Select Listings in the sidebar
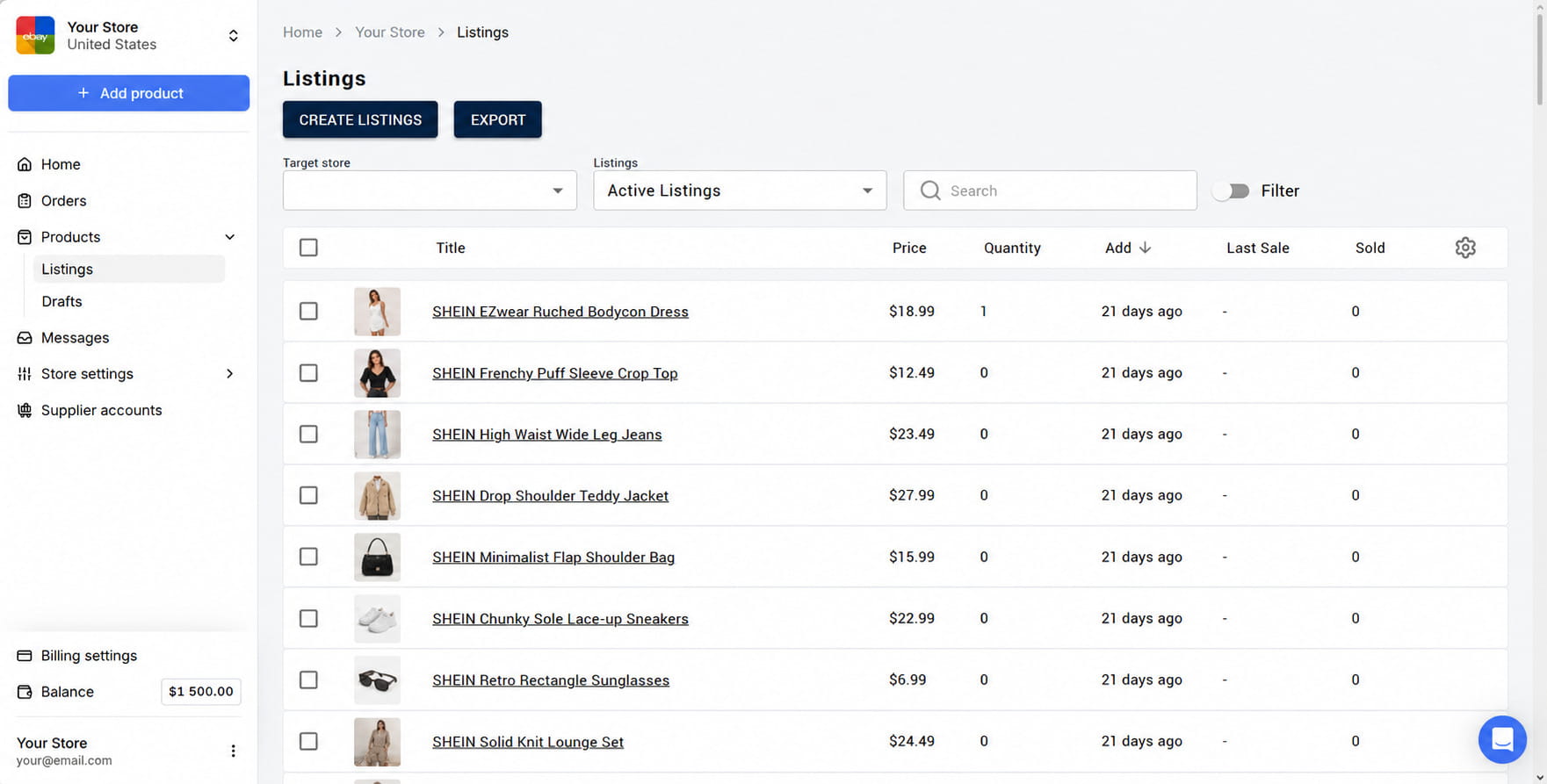 (129, 270)
